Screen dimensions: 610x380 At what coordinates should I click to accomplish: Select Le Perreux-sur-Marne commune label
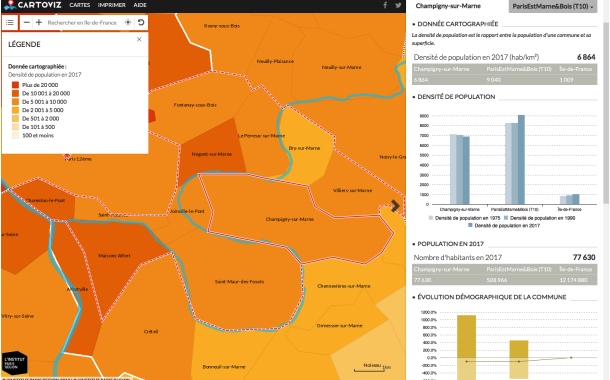(261, 136)
